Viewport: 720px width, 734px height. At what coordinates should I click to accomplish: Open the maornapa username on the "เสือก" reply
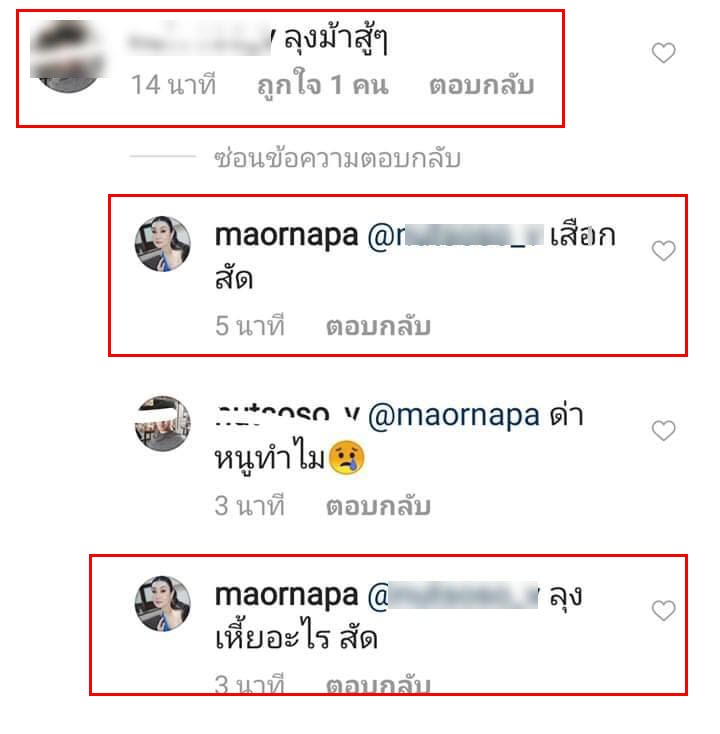[287, 235]
